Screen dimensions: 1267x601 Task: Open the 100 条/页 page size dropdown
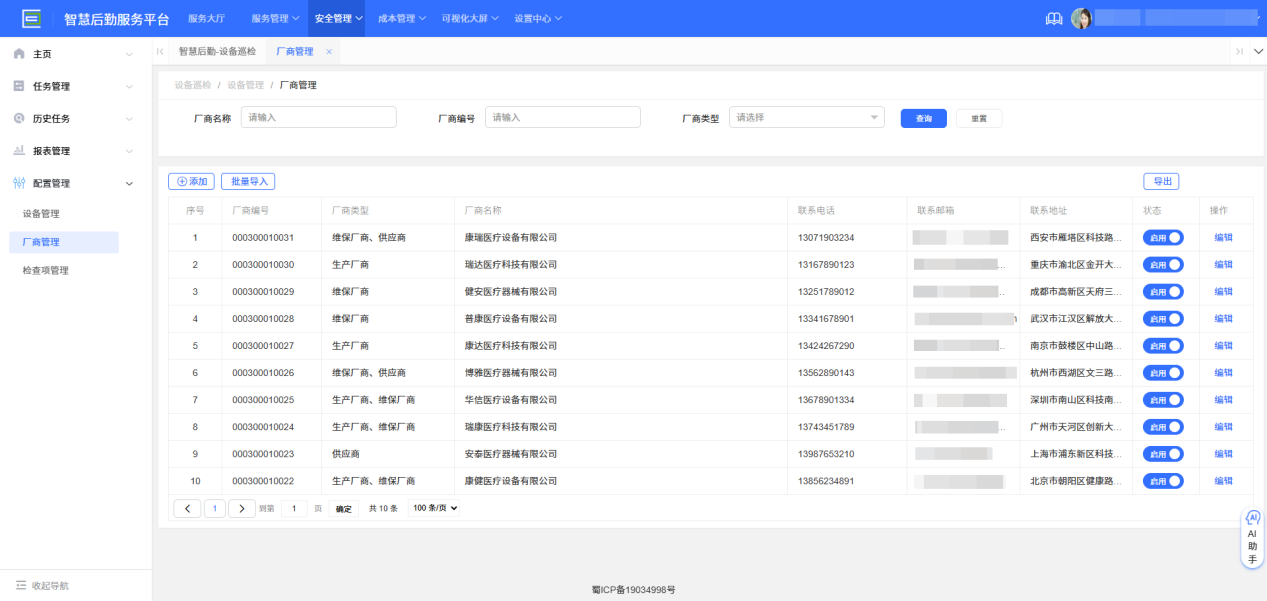point(433,507)
